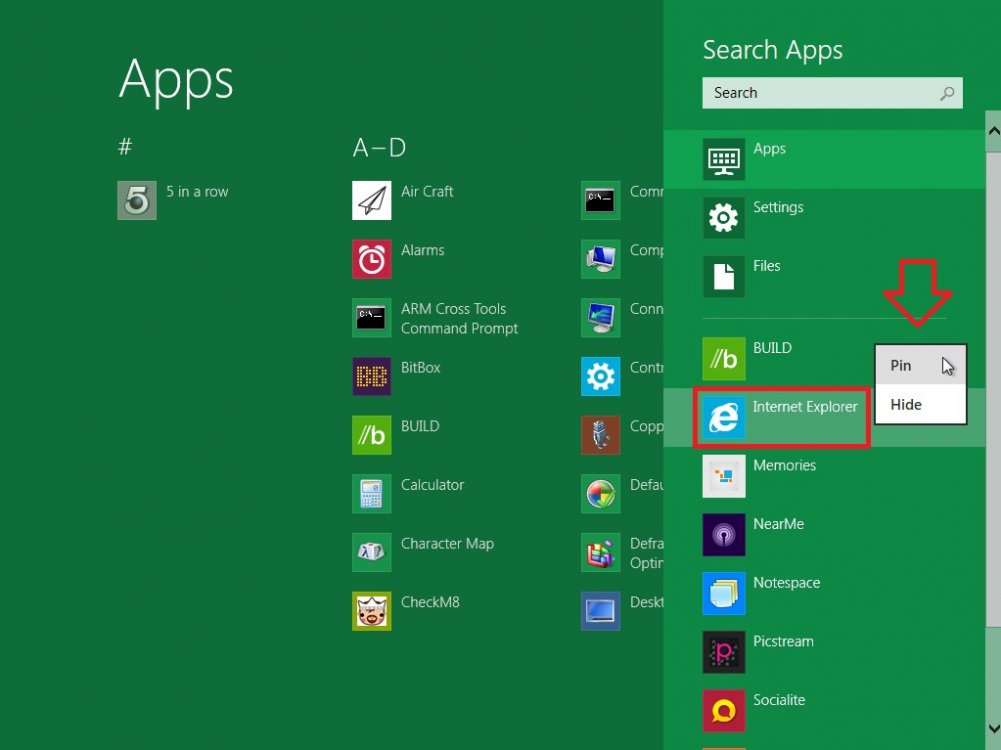Open the Air Craft app icon
Viewport: 1001px width, 750px height.
click(371, 200)
